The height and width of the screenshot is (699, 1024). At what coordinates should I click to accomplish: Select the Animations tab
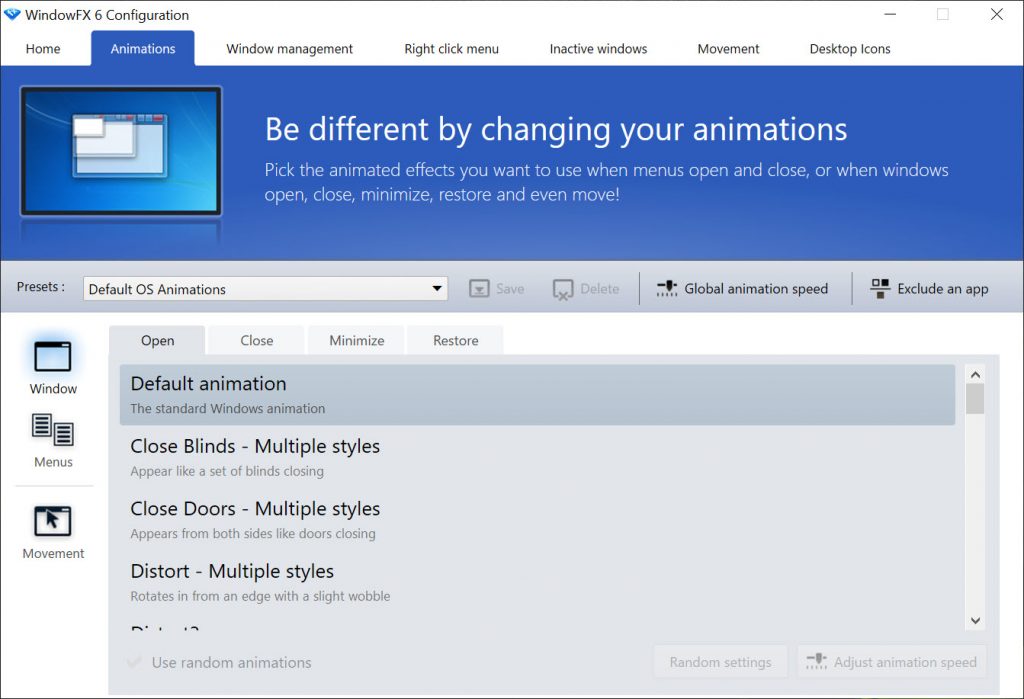click(143, 49)
